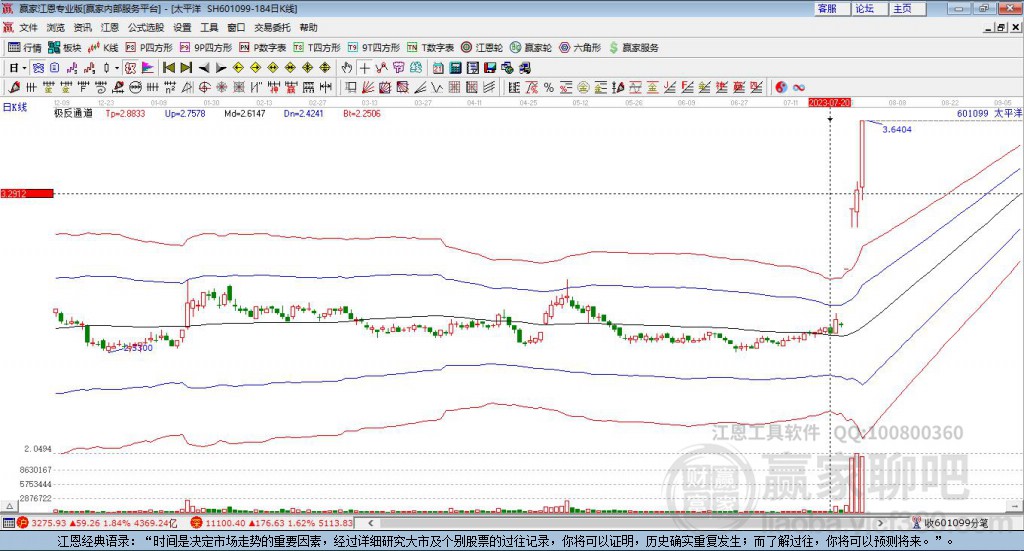Screen dimensions: 1024x551
Task: Select the red pencil drawing tool
Action: tap(14, 87)
